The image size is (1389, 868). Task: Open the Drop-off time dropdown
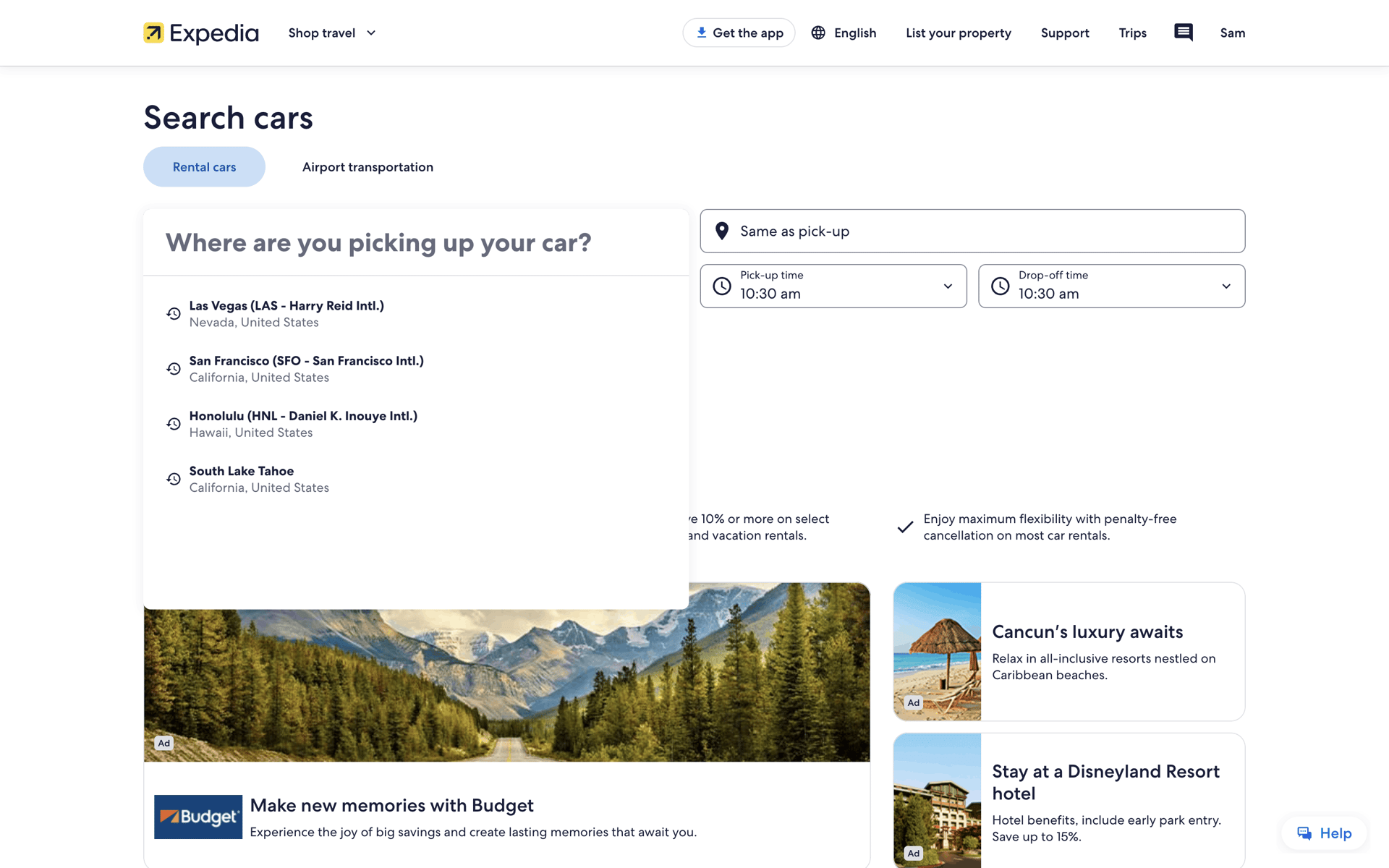[1112, 286]
